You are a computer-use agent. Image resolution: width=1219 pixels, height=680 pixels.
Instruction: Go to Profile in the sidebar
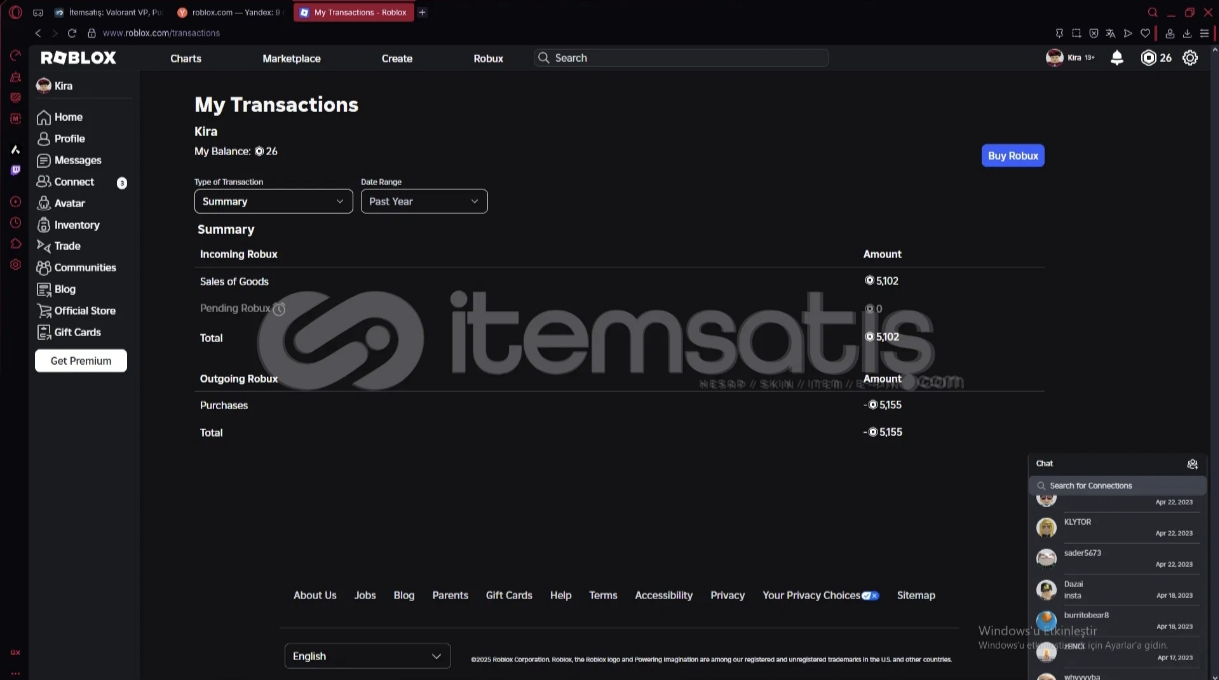click(x=61, y=139)
